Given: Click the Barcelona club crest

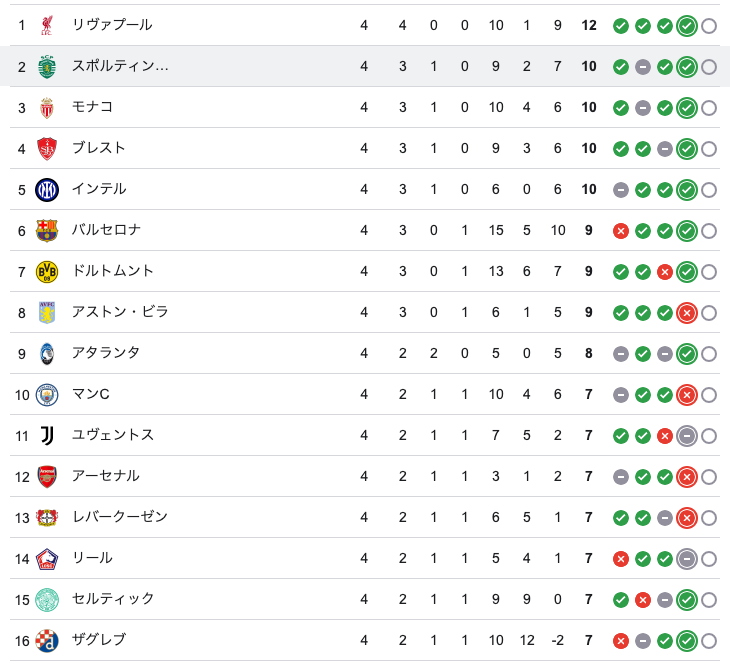Looking at the screenshot, I should 47,231.
